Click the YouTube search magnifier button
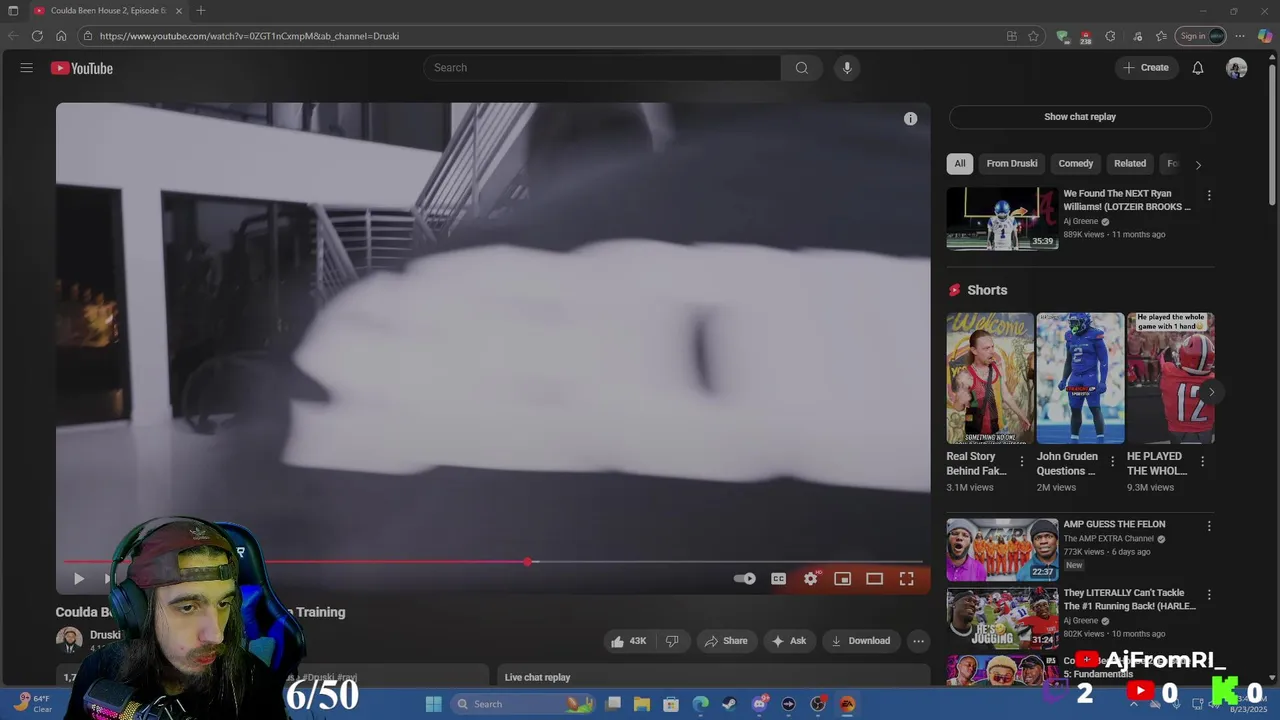Screen dimensions: 1280x720 (801, 68)
